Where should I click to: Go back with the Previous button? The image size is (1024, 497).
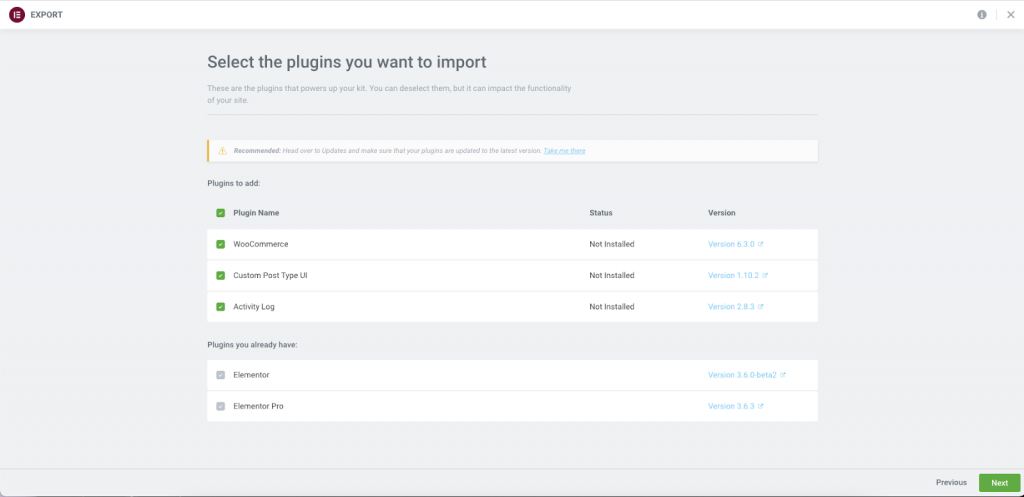[x=951, y=482]
